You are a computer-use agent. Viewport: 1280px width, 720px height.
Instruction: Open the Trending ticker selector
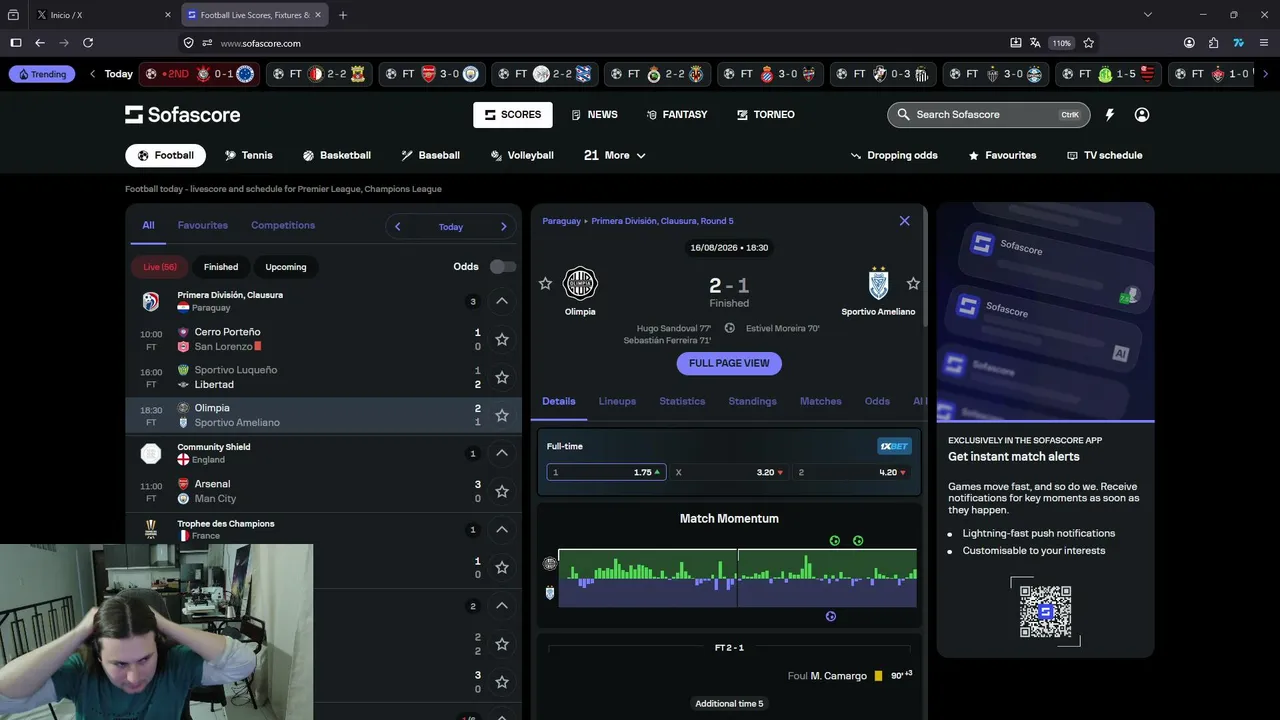pos(41,74)
